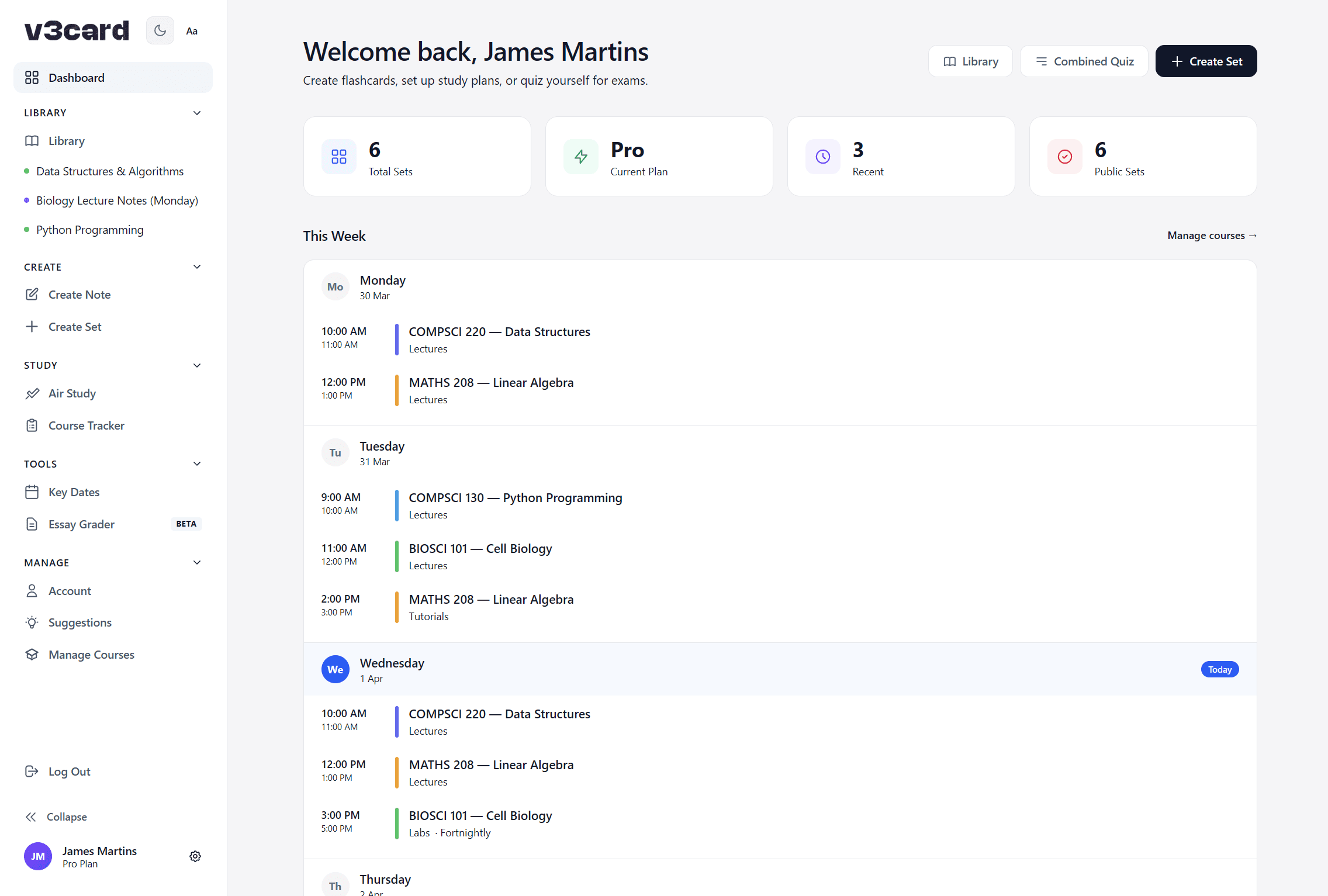
Task: Select the Dashboard grid icon
Action: pyautogui.click(x=32, y=77)
